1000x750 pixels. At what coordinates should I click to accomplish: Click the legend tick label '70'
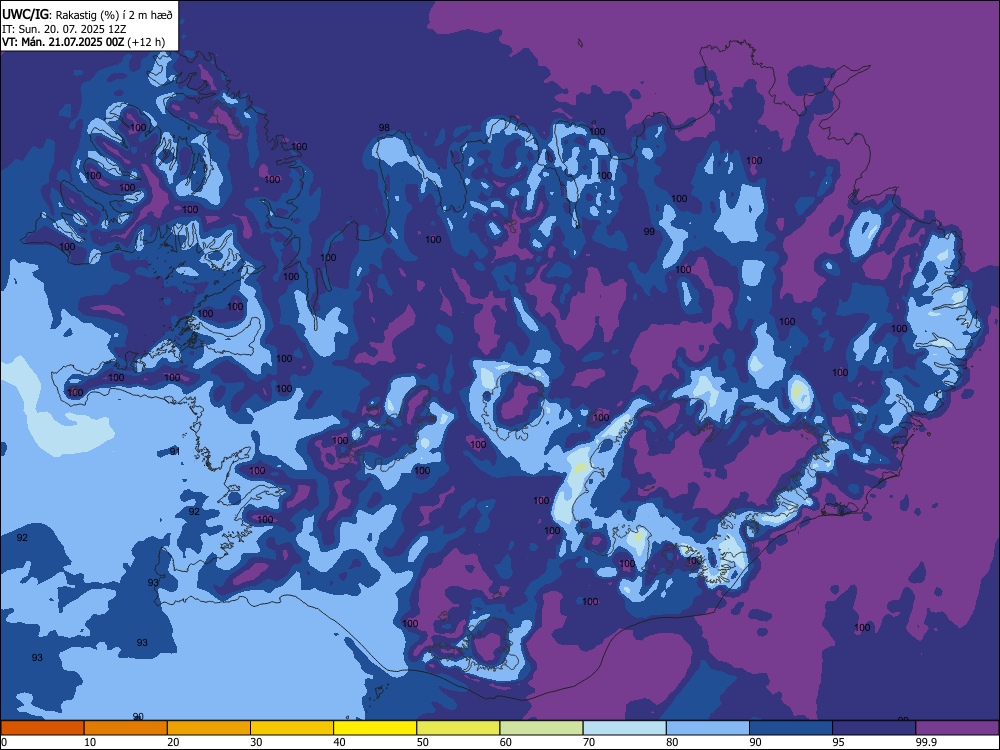point(589,742)
